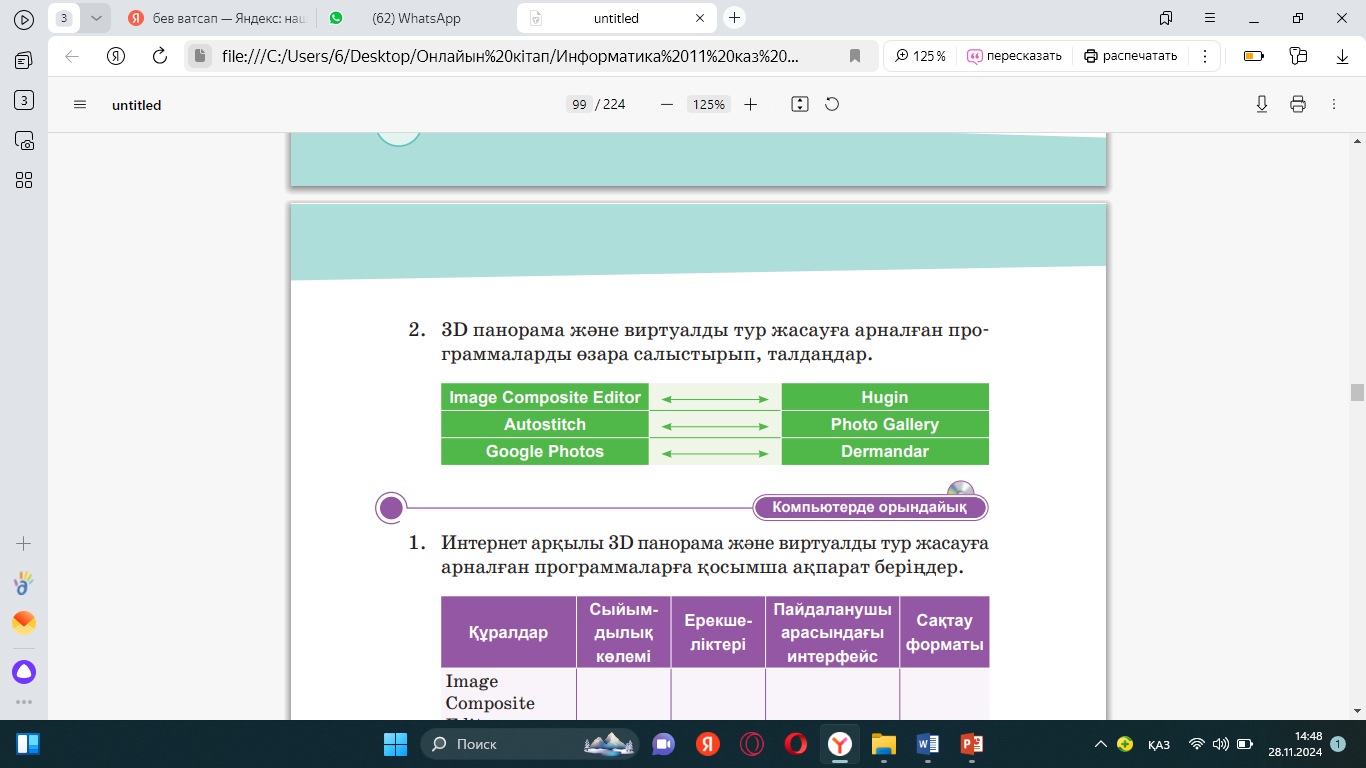This screenshot has width=1366, height=768.
Task: Click the 'распечатать' print button
Action: pyautogui.click(x=1131, y=56)
